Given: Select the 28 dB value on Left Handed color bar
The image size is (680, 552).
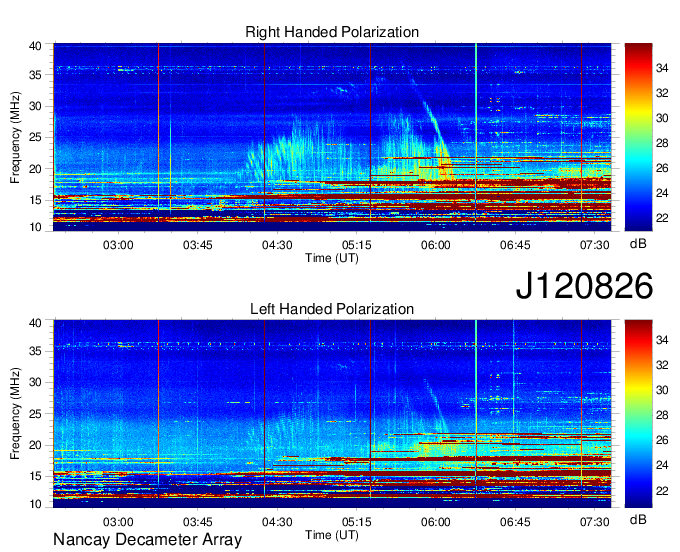Looking at the screenshot, I should tap(662, 415).
